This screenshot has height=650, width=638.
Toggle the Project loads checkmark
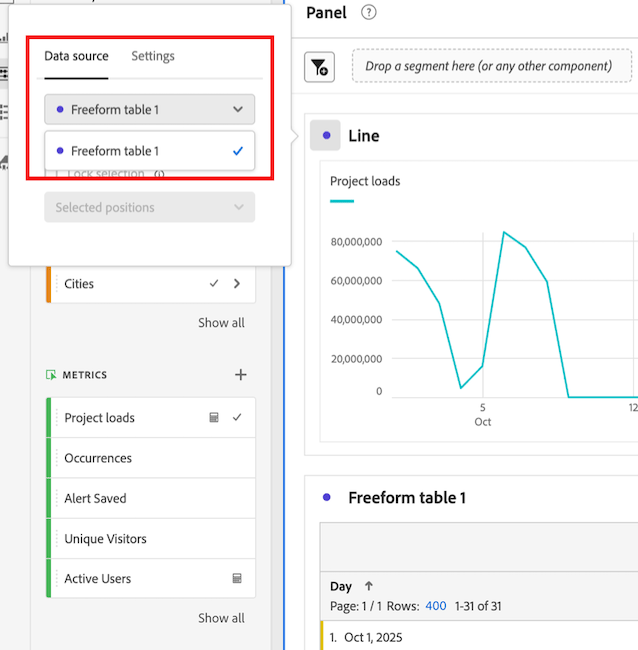(237, 418)
